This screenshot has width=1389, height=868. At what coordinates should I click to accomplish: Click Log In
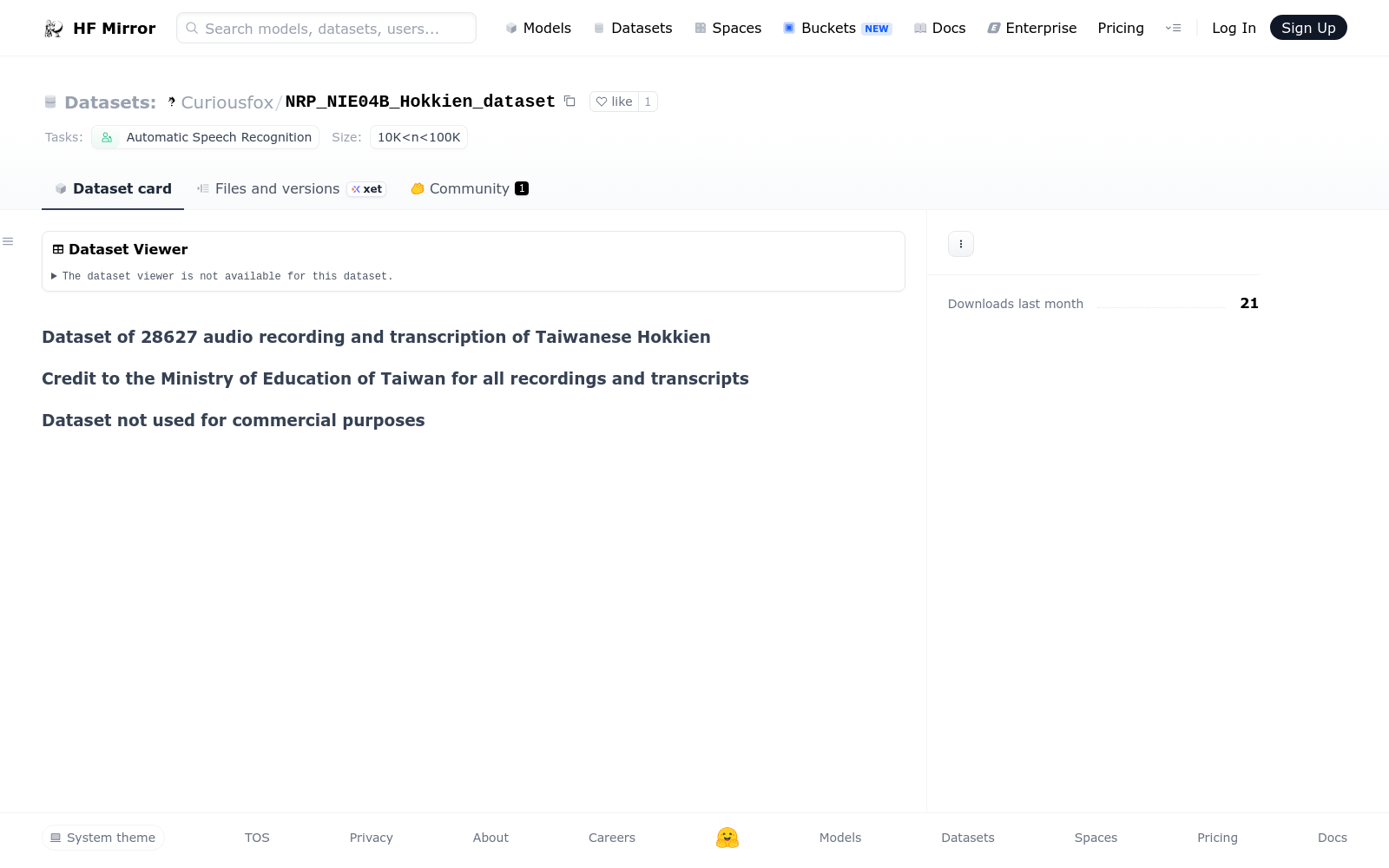(x=1234, y=28)
